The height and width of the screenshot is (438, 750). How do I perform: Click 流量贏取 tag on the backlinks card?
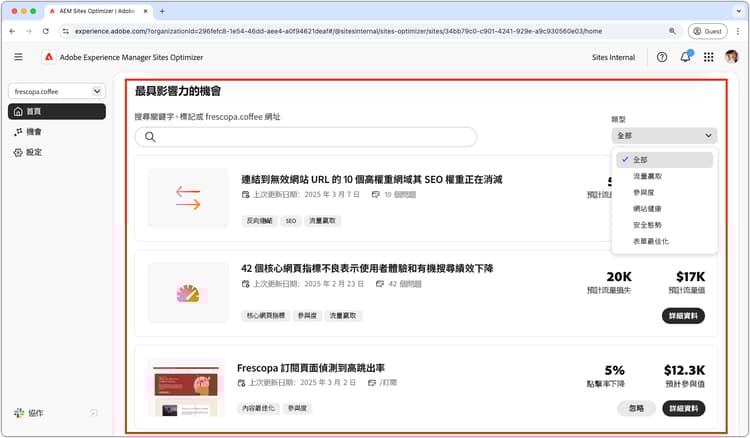322,220
